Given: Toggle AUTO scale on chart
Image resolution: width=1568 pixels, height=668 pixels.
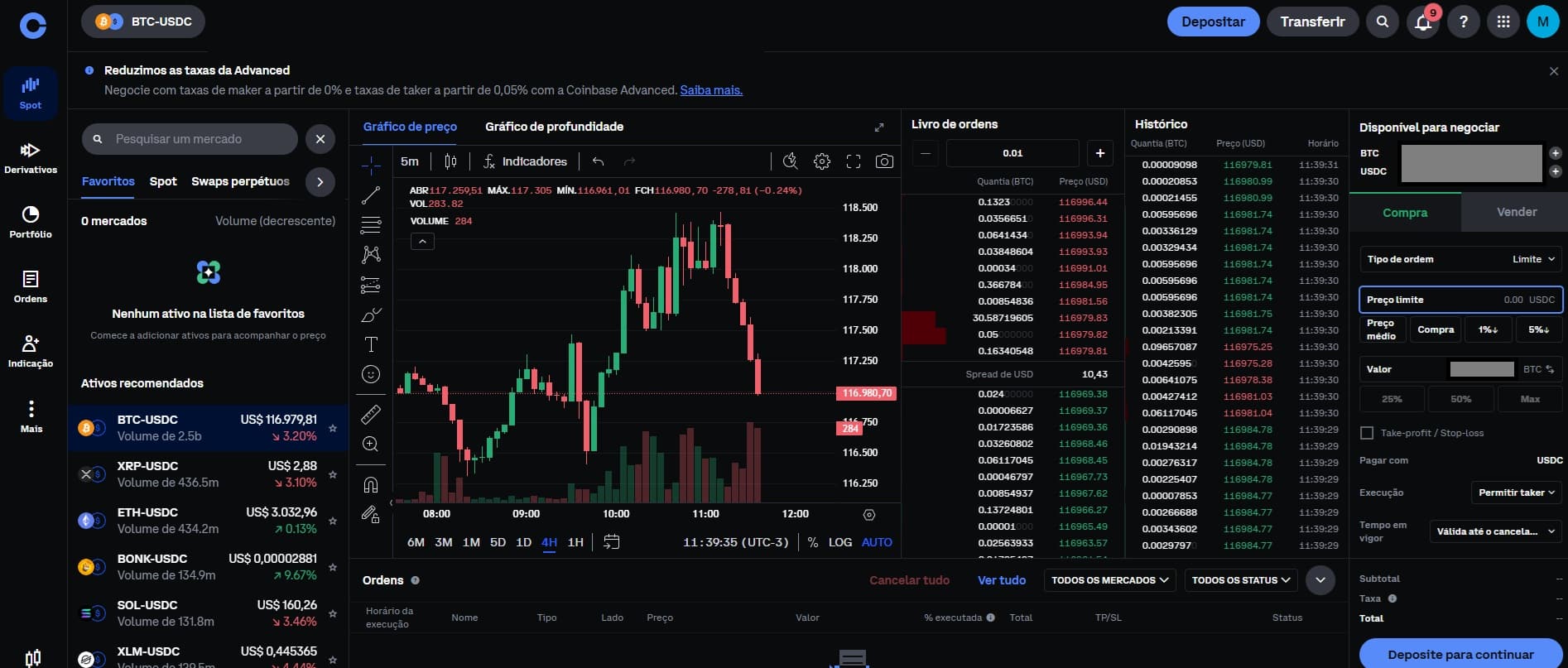Looking at the screenshot, I should [877, 542].
